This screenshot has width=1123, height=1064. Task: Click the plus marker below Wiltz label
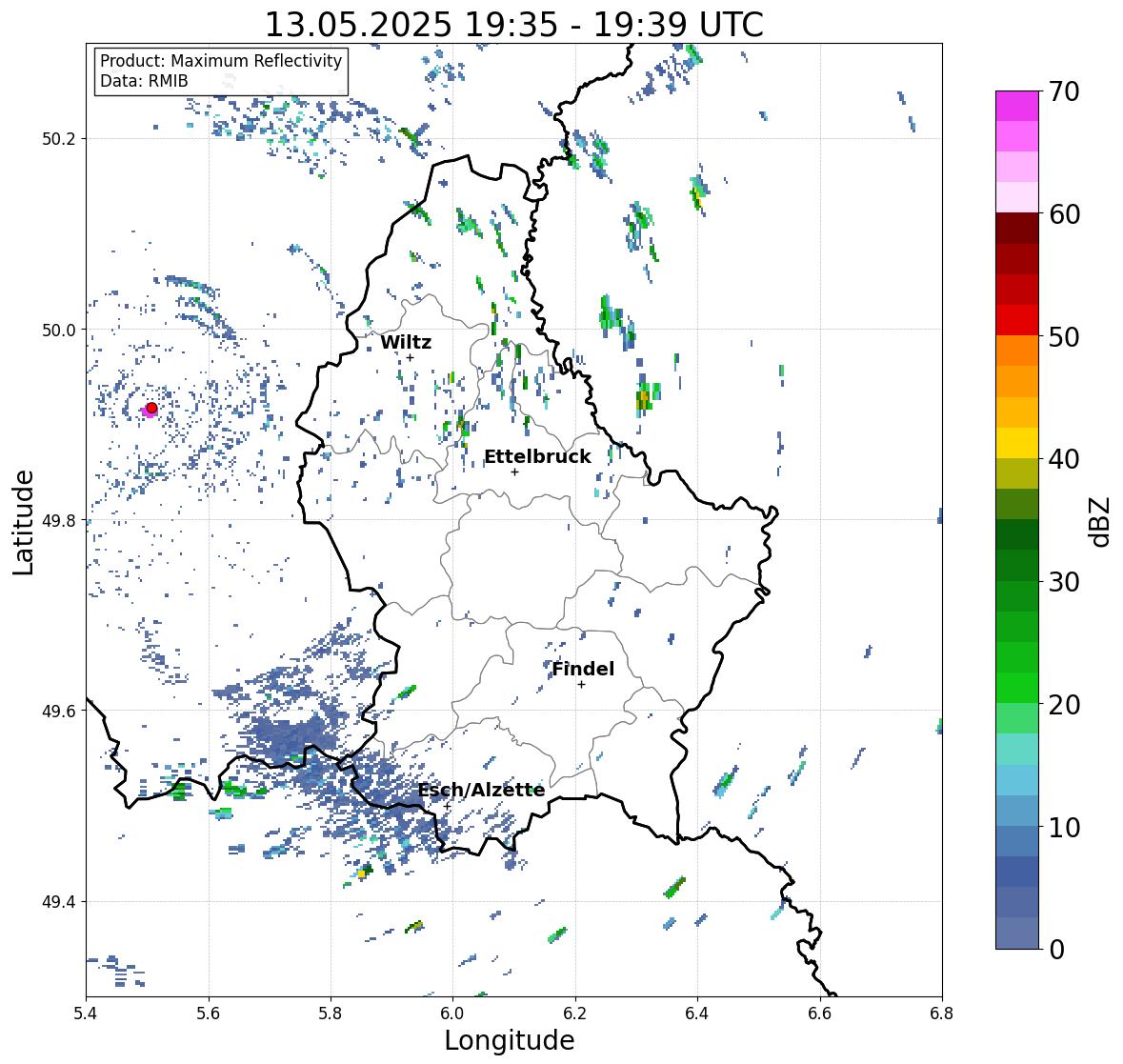tap(410, 357)
